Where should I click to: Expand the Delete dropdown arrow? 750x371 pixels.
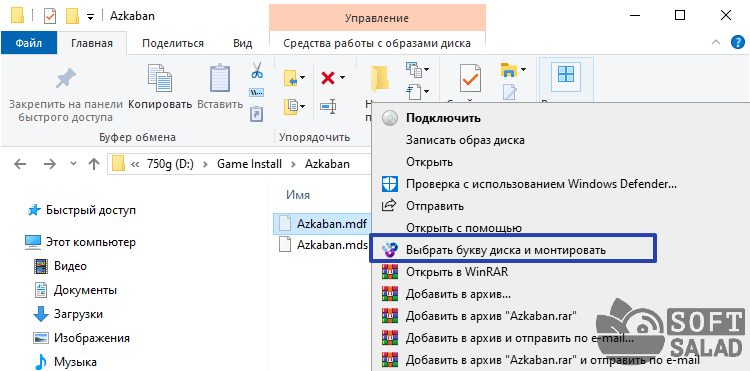[x=342, y=77]
